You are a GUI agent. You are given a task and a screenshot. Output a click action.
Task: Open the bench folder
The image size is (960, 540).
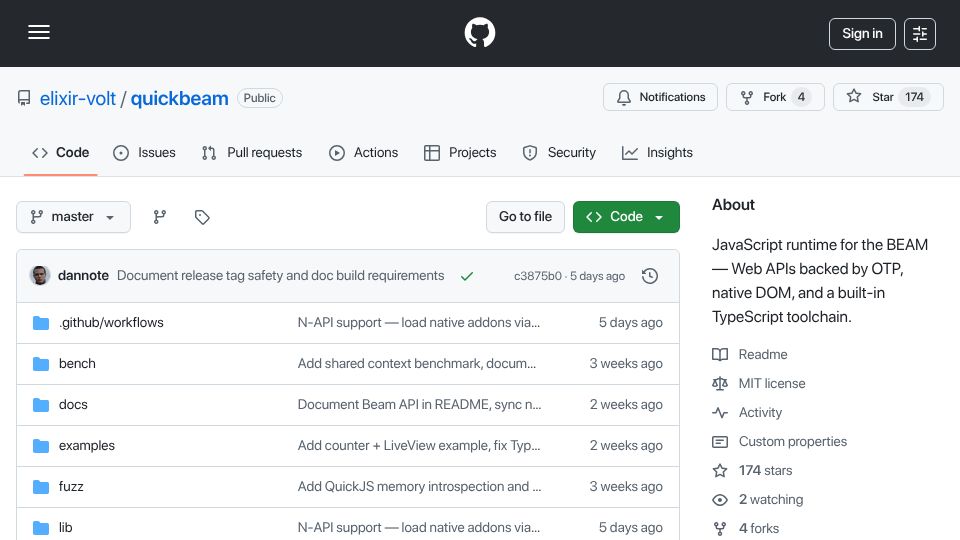[x=77, y=364]
